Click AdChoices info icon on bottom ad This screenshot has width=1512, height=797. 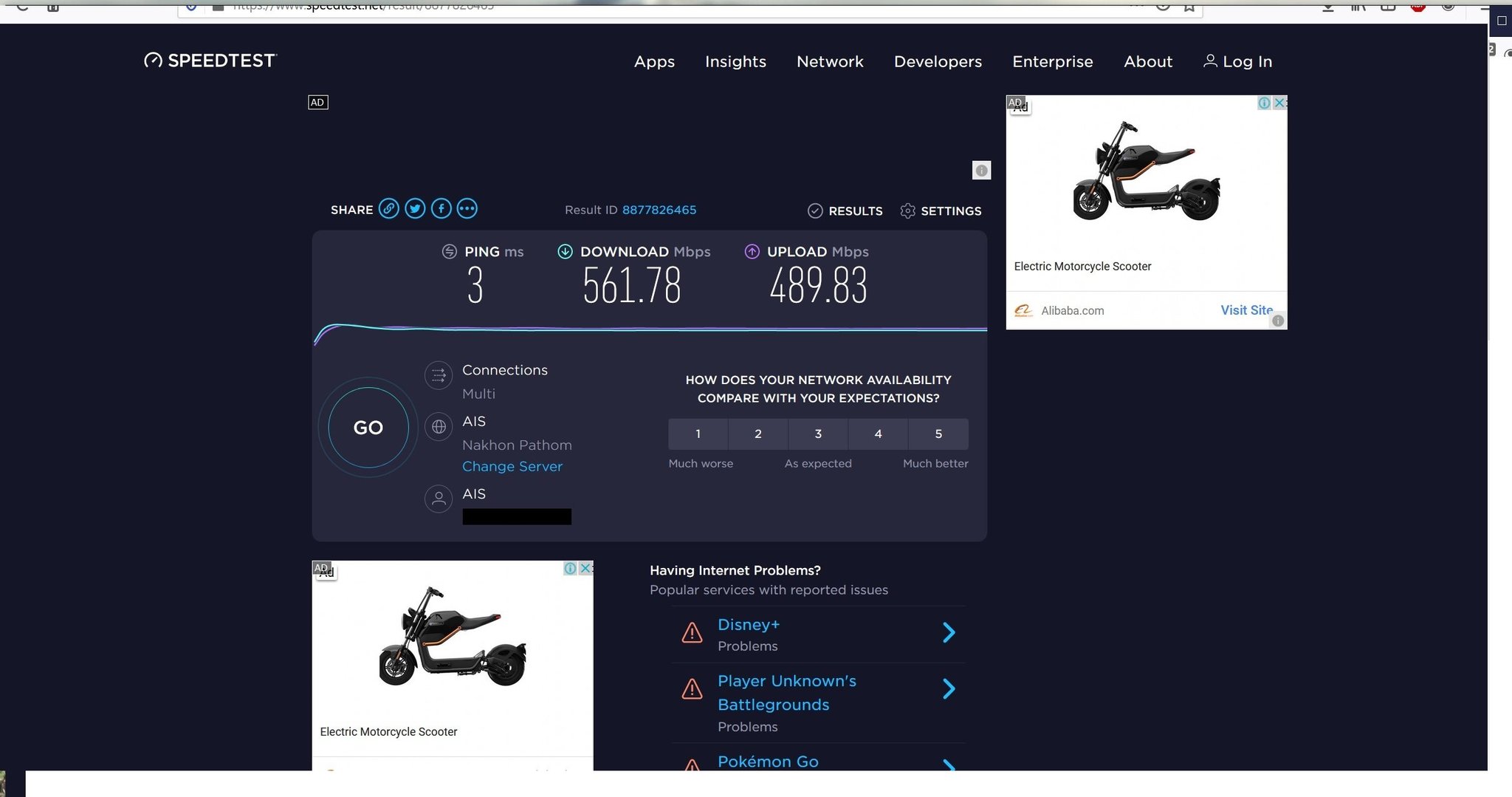click(570, 568)
